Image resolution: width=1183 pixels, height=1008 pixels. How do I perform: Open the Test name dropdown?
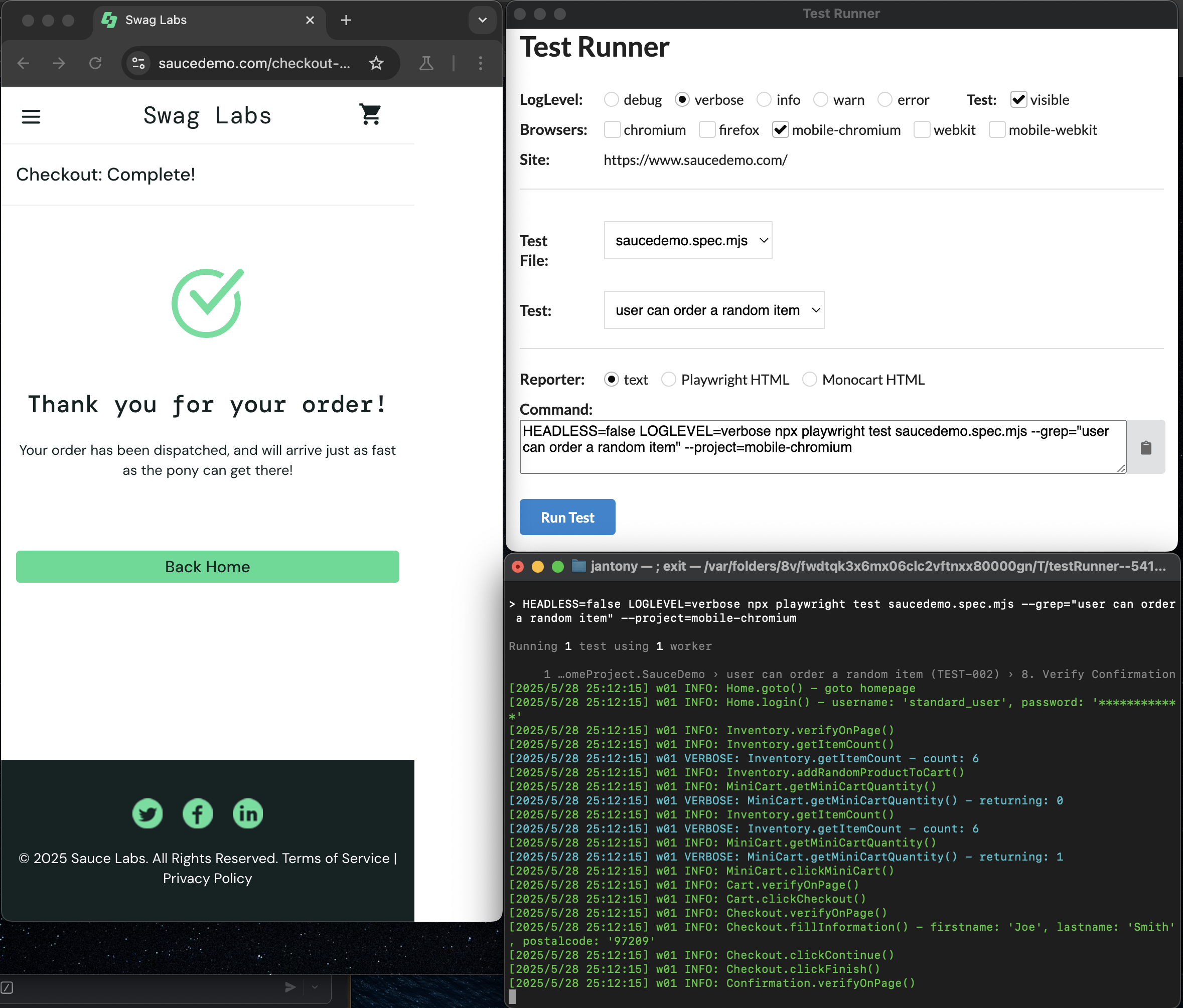coord(714,310)
